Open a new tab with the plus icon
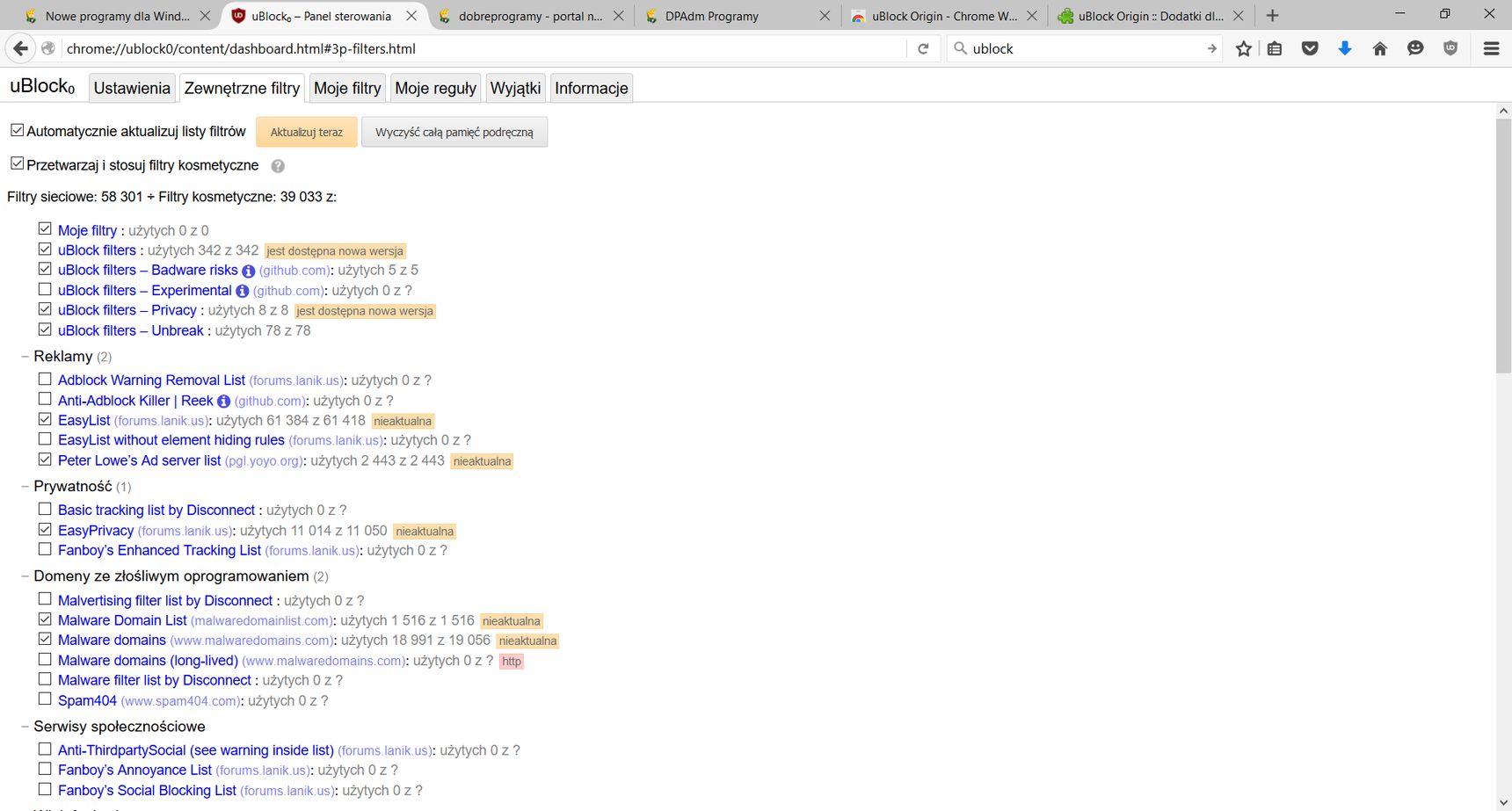The width and height of the screenshot is (1512, 811). [x=1272, y=15]
